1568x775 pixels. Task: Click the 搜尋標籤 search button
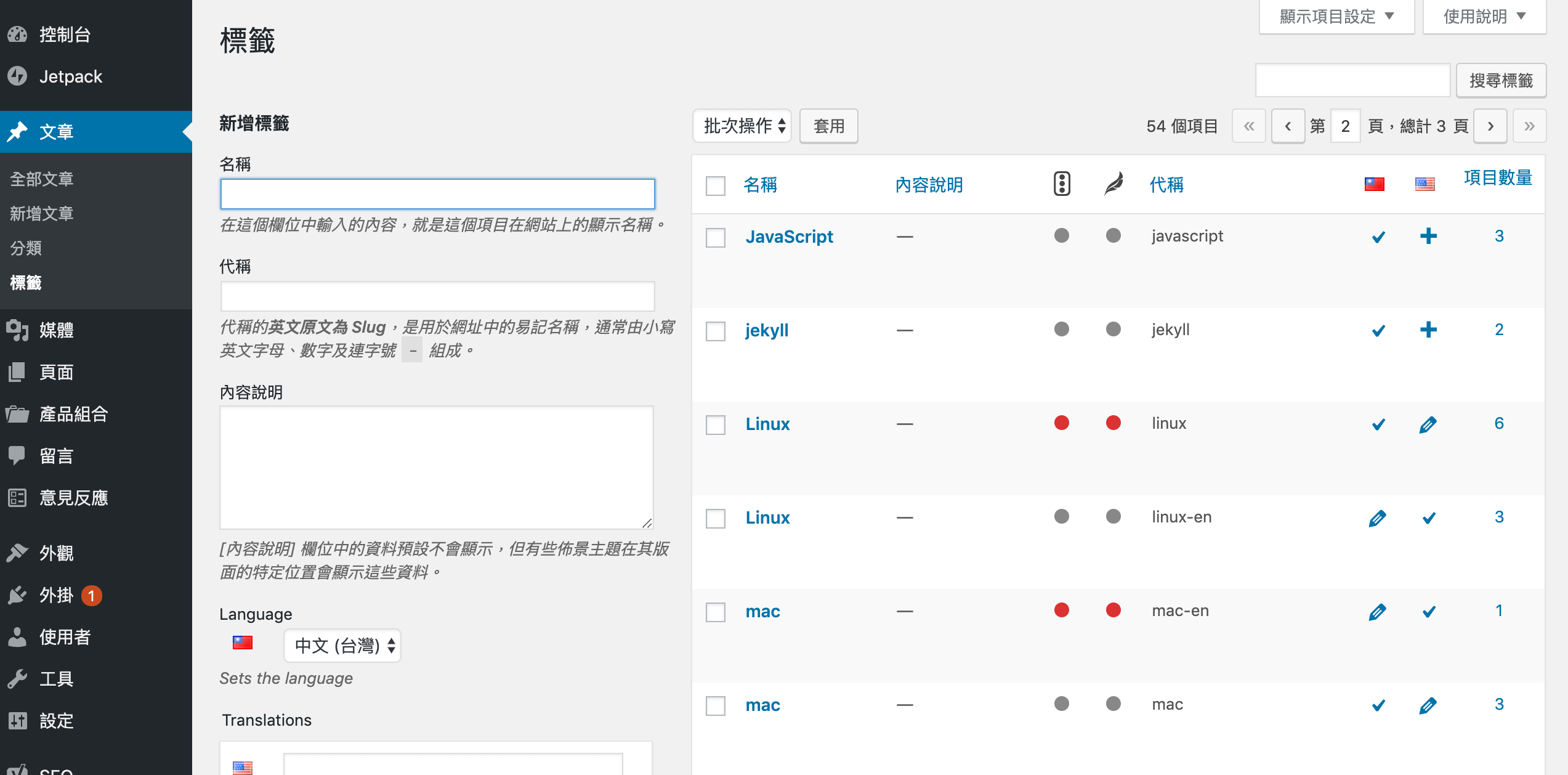[x=1501, y=81]
